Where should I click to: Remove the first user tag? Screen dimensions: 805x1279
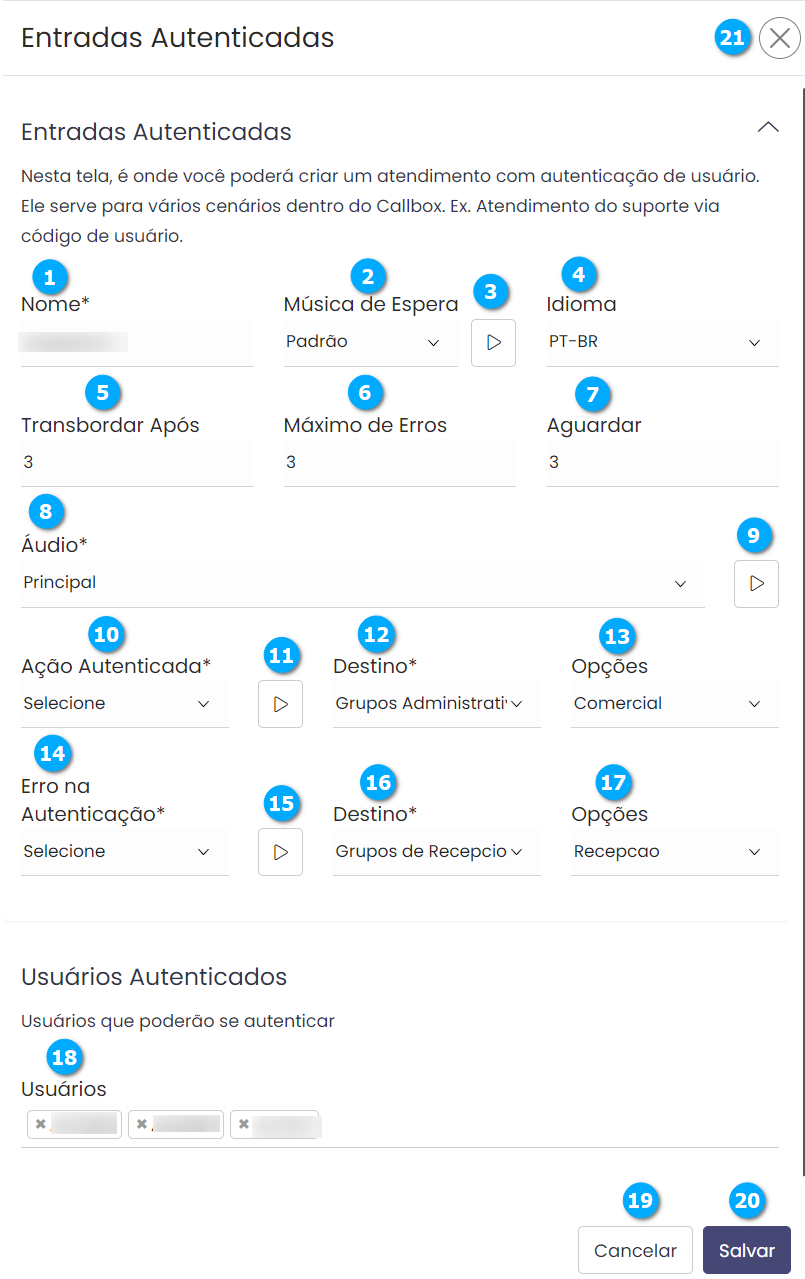pos(40,1124)
